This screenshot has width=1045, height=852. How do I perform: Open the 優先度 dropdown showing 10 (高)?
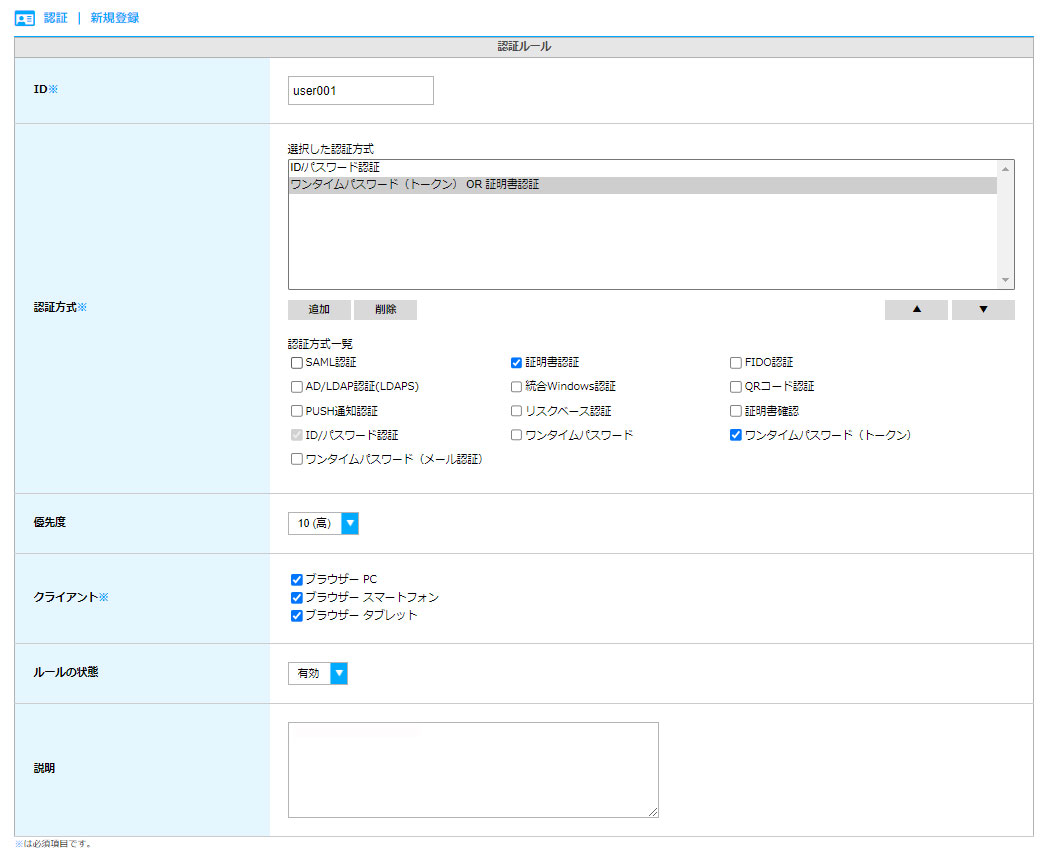coord(323,523)
